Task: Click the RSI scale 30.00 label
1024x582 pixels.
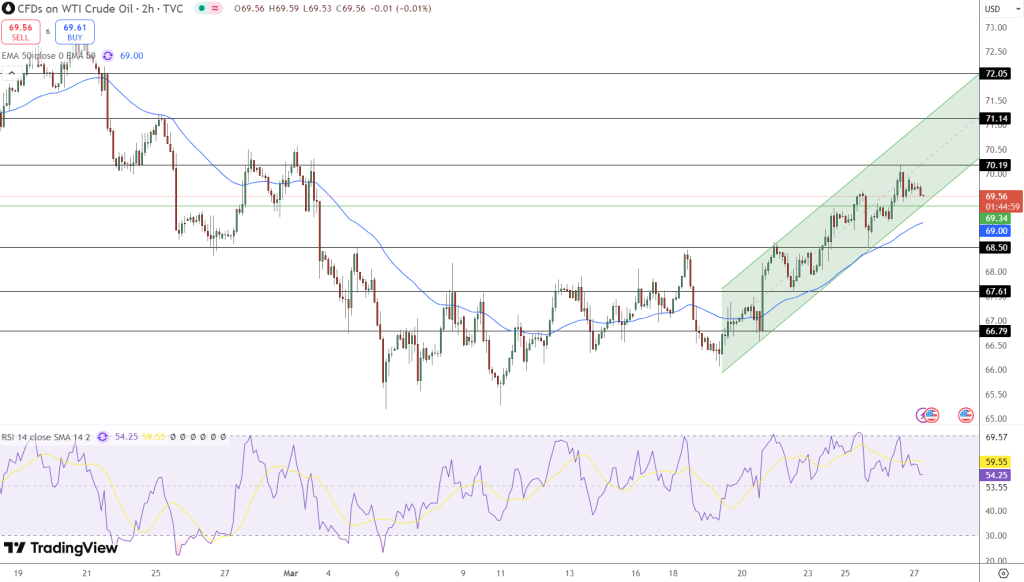Action: coord(996,536)
